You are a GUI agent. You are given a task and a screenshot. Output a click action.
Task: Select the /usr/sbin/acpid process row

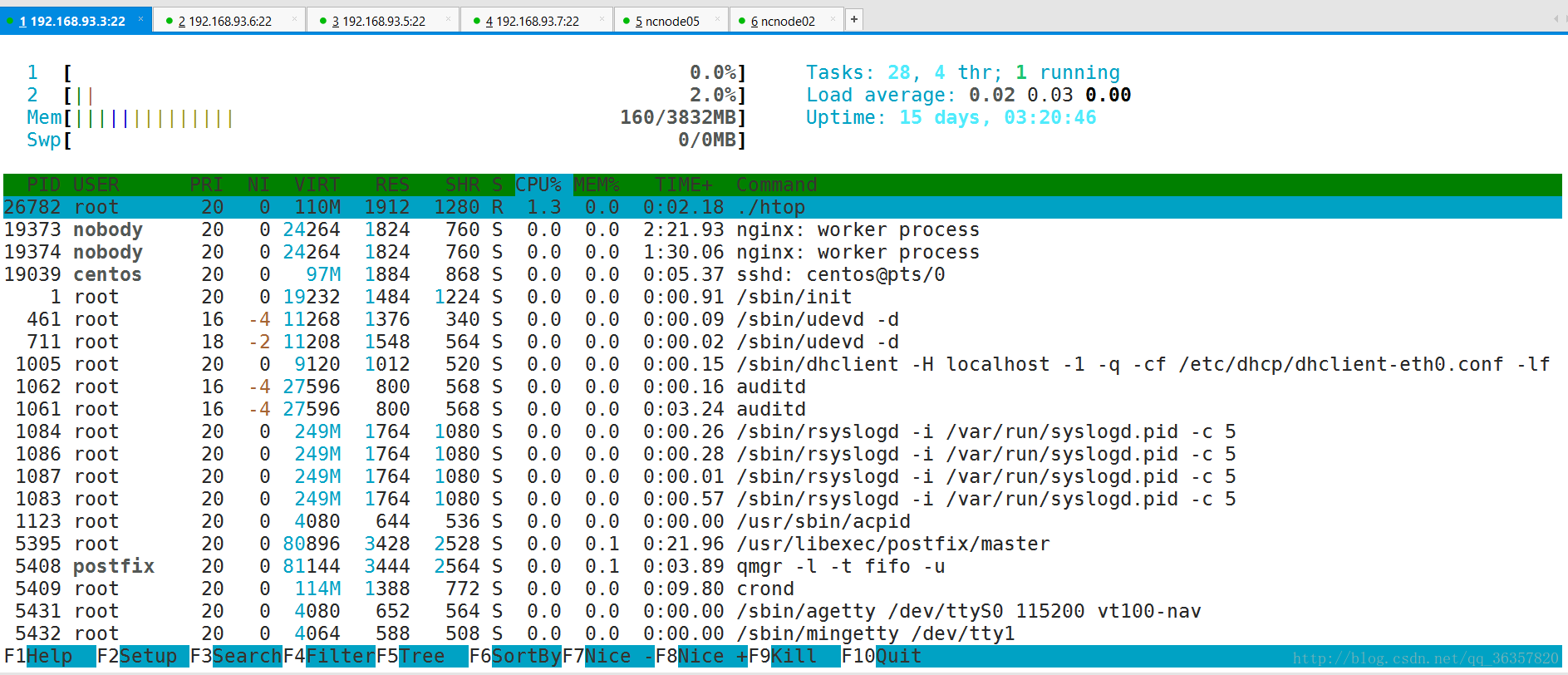(x=783, y=521)
